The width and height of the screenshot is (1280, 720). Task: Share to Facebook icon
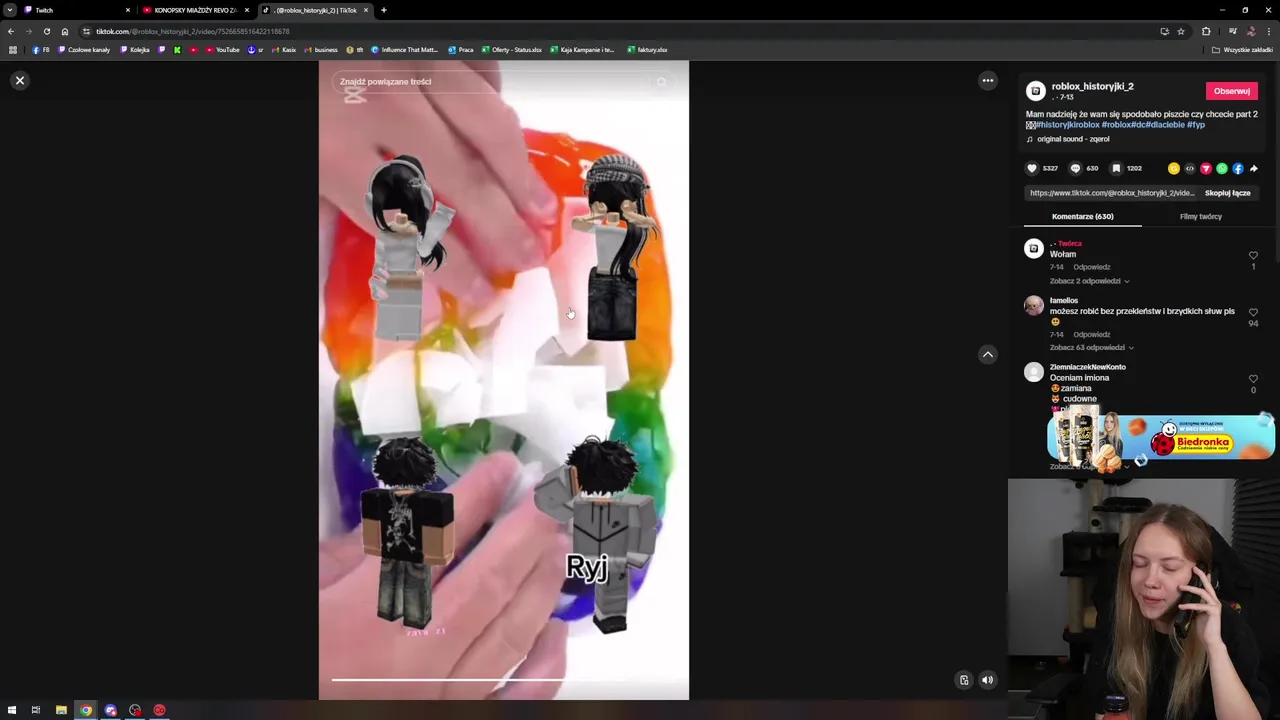pos(1238,168)
